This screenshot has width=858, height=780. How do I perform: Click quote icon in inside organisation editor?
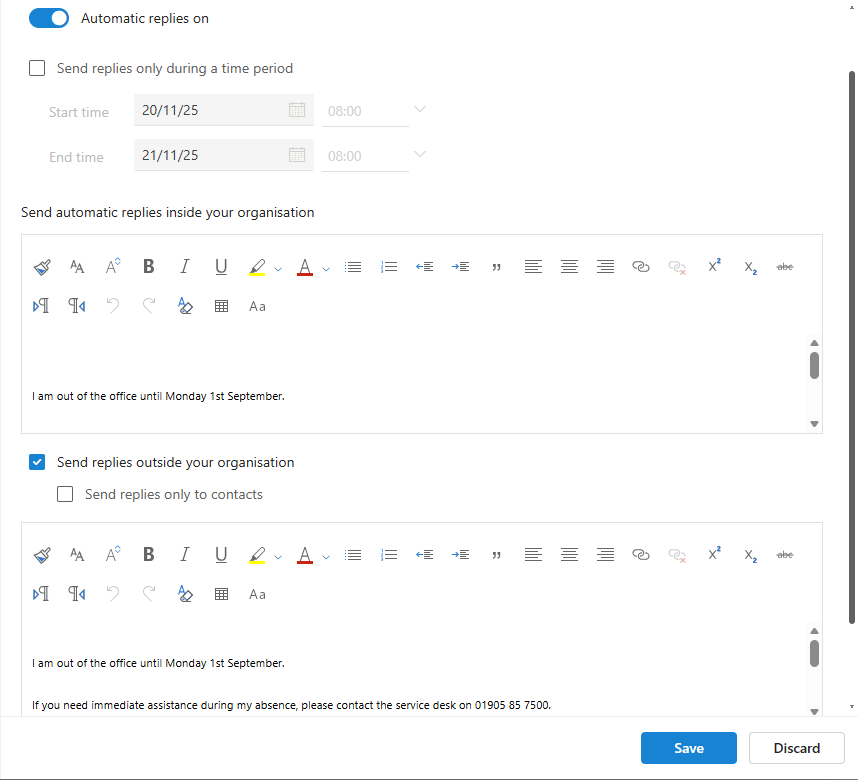pyautogui.click(x=496, y=267)
